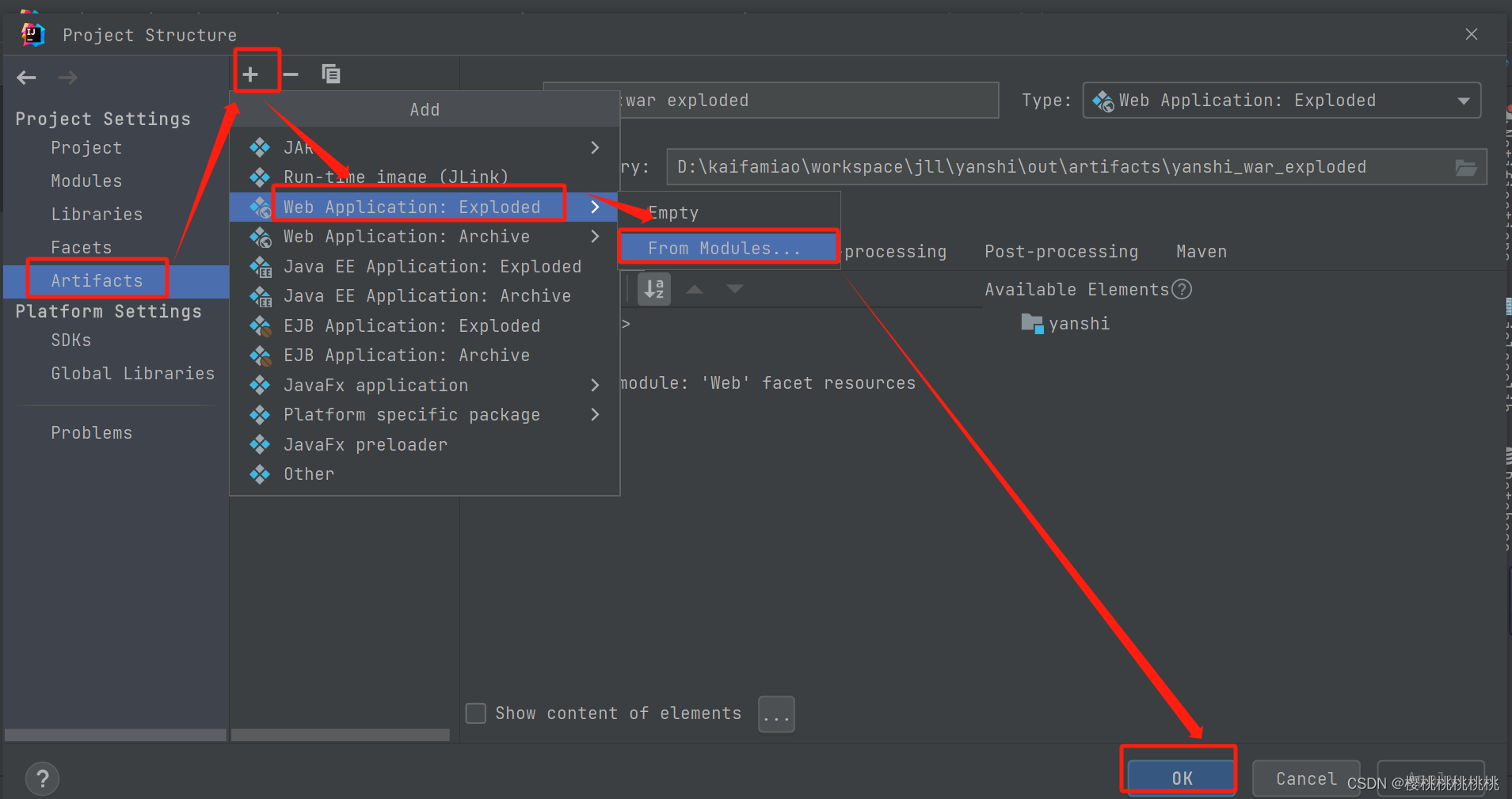The image size is (1512, 799).
Task: Select Web Application: Exploded menu entry
Action: coord(424,207)
